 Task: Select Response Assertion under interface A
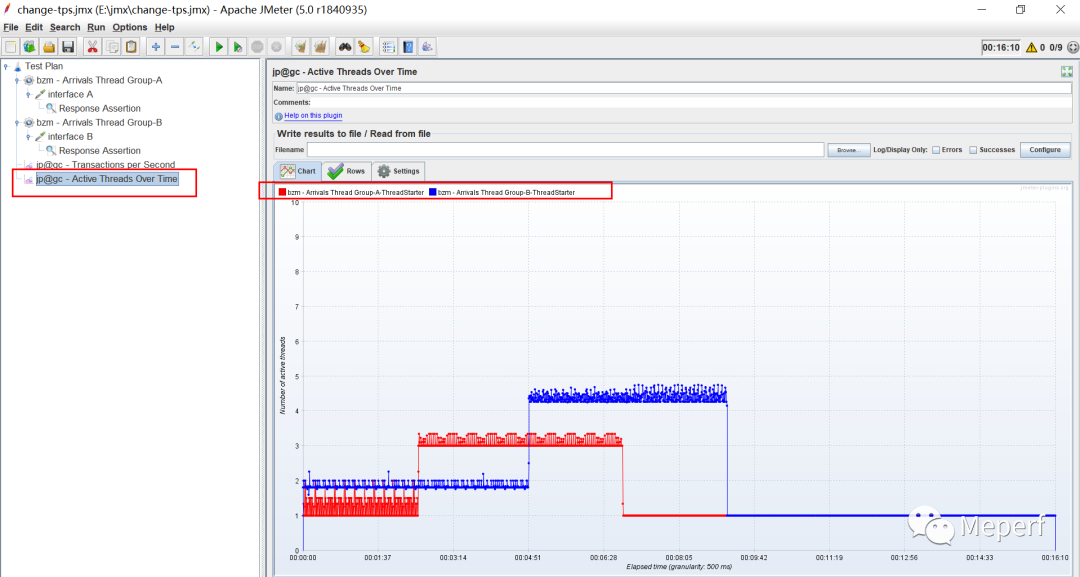[100, 109]
